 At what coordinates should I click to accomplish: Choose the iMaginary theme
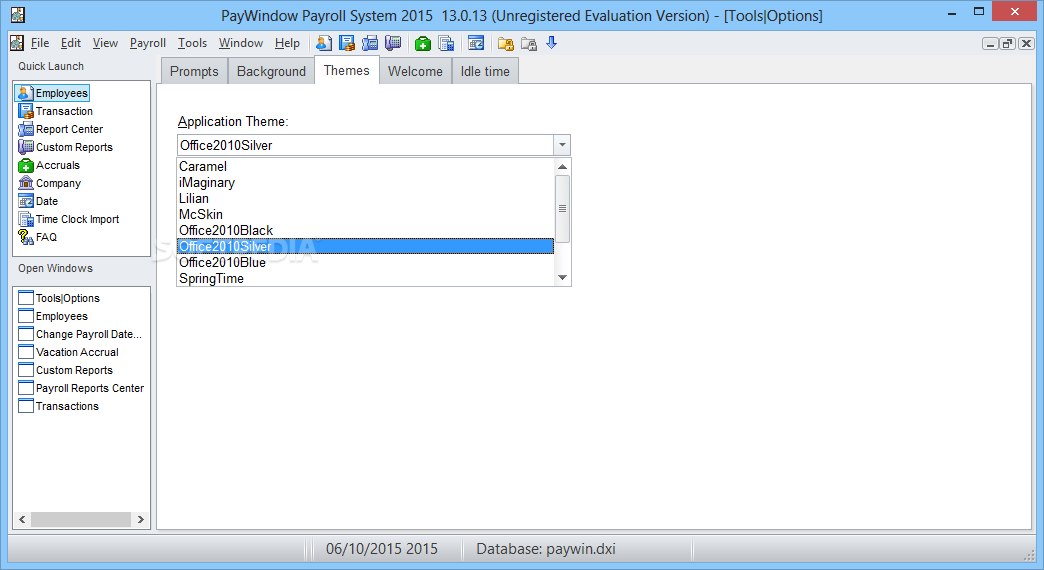click(x=365, y=182)
